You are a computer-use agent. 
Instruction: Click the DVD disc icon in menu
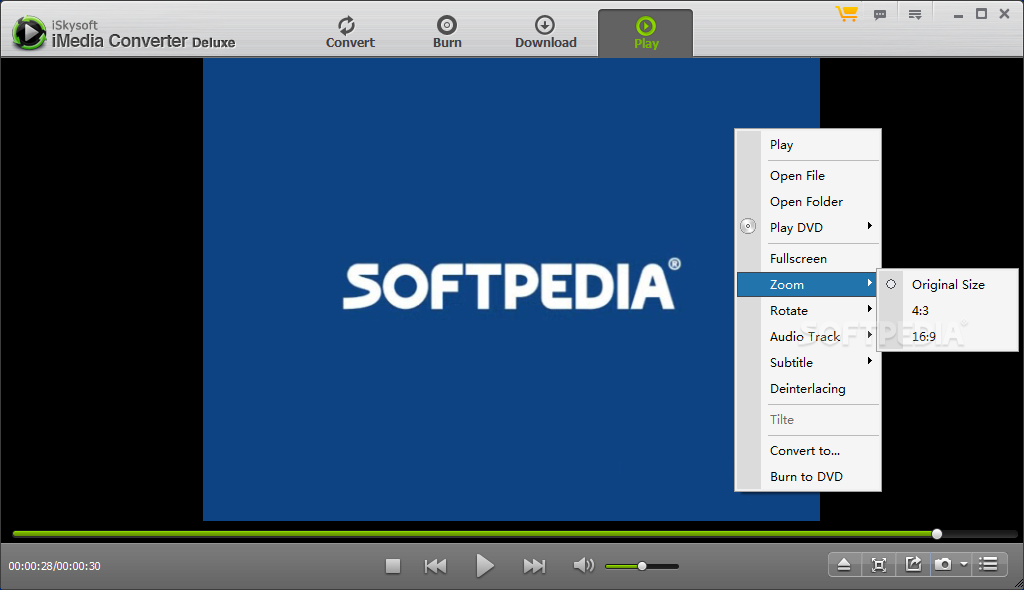(748, 226)
